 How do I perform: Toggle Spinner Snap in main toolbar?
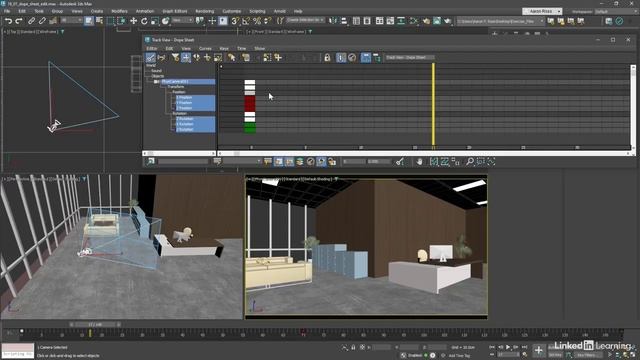267,21
